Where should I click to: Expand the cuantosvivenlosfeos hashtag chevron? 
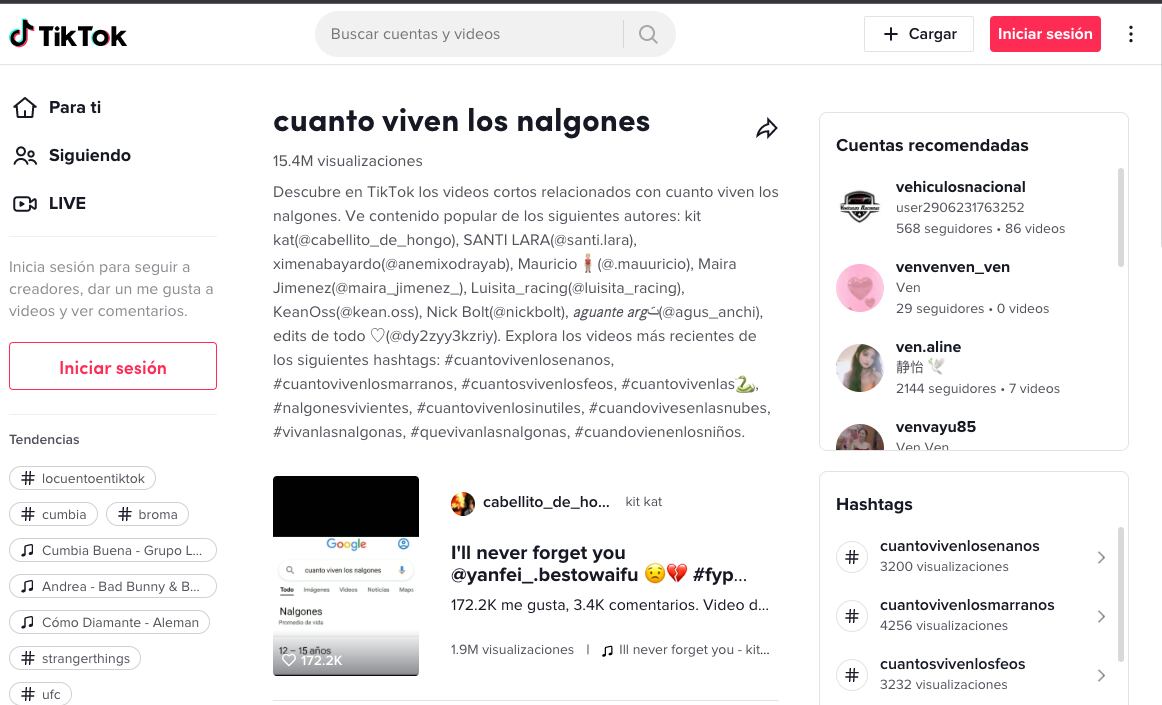(x=1100, y=675)
